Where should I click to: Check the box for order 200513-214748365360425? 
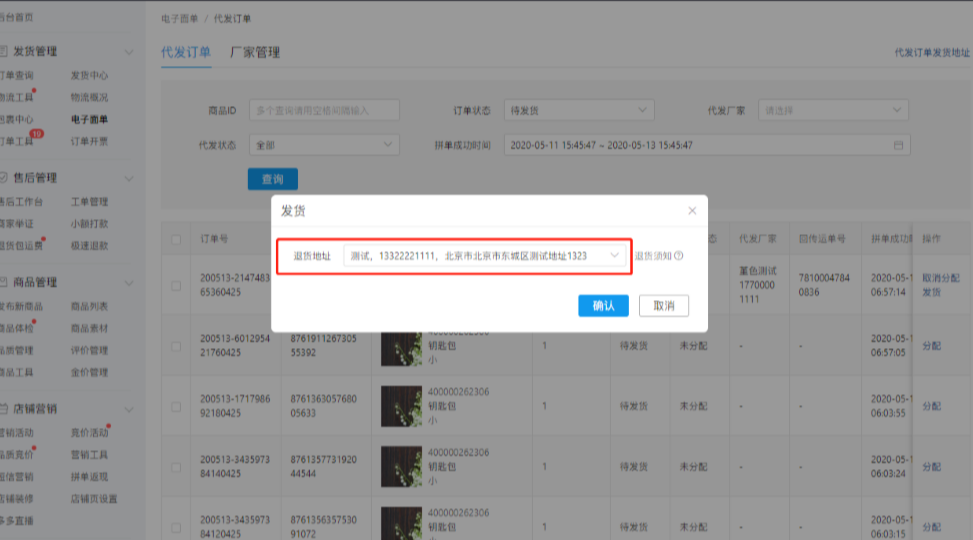pos(177,286)
